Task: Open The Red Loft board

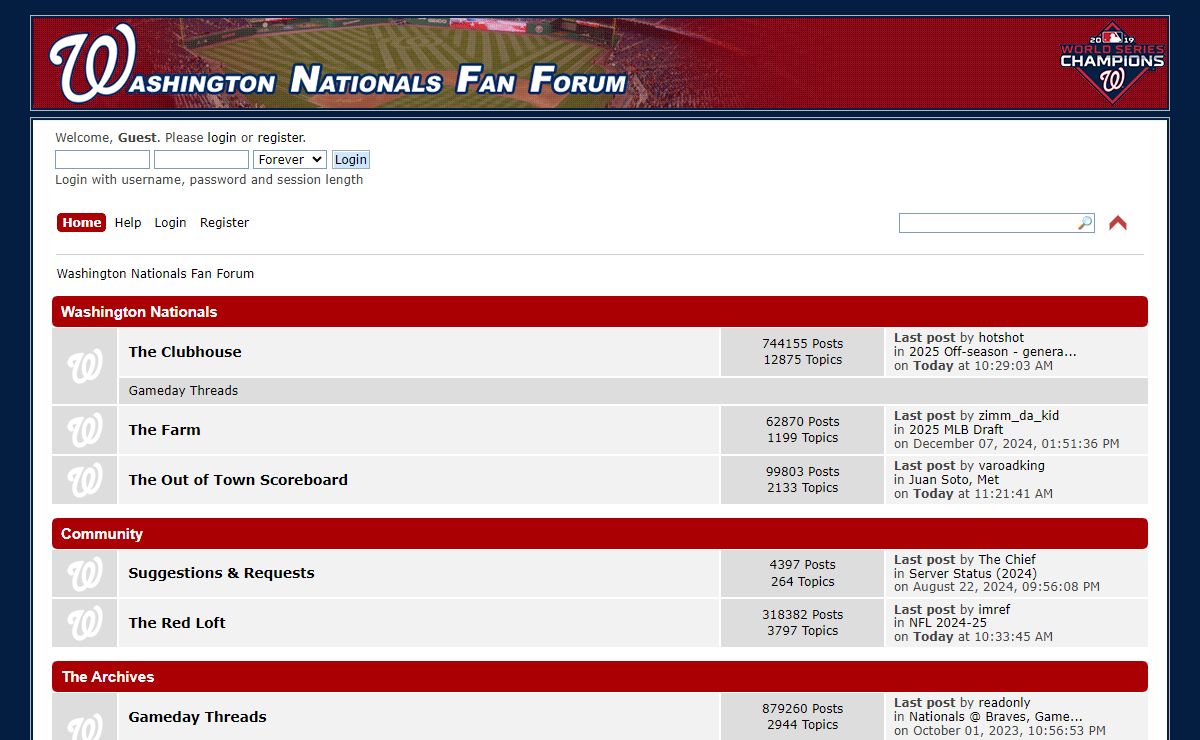Action: 177,623
